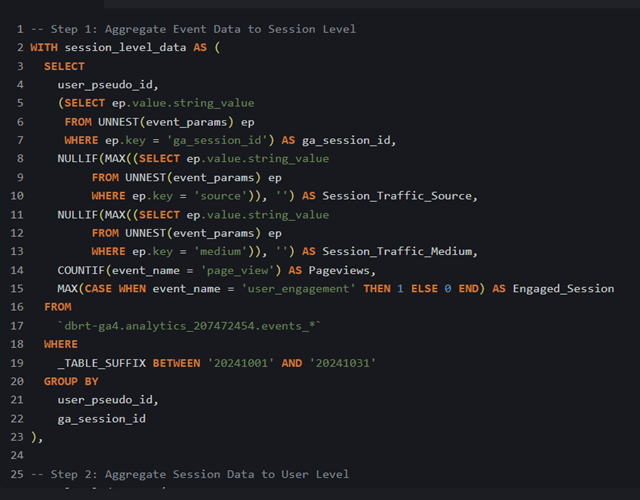The width and height of the screenshot is (640, 500).
Task: Click the CASE keyword on line 15
Action: point(98,289)
